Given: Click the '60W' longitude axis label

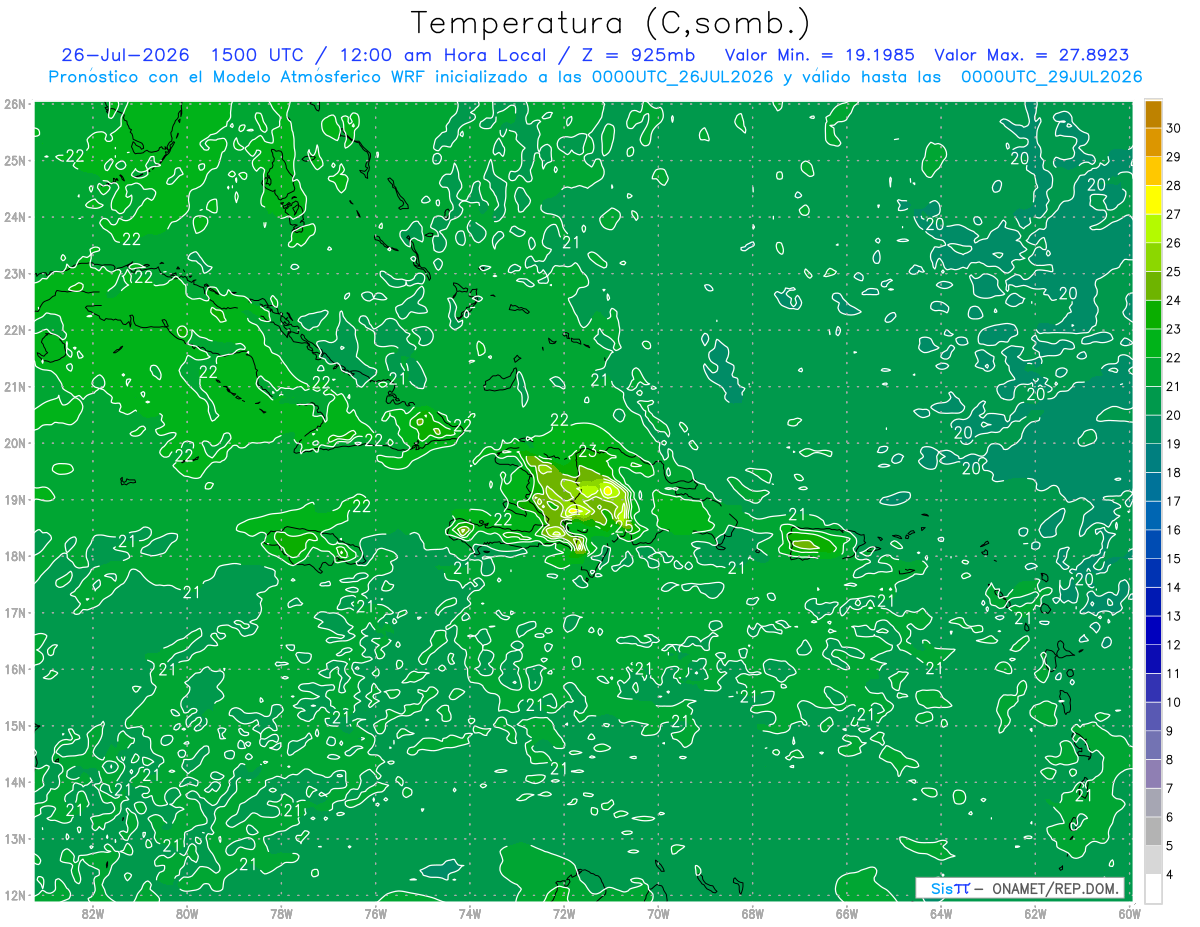Looking at the screenshot, I should (1130, 912).
